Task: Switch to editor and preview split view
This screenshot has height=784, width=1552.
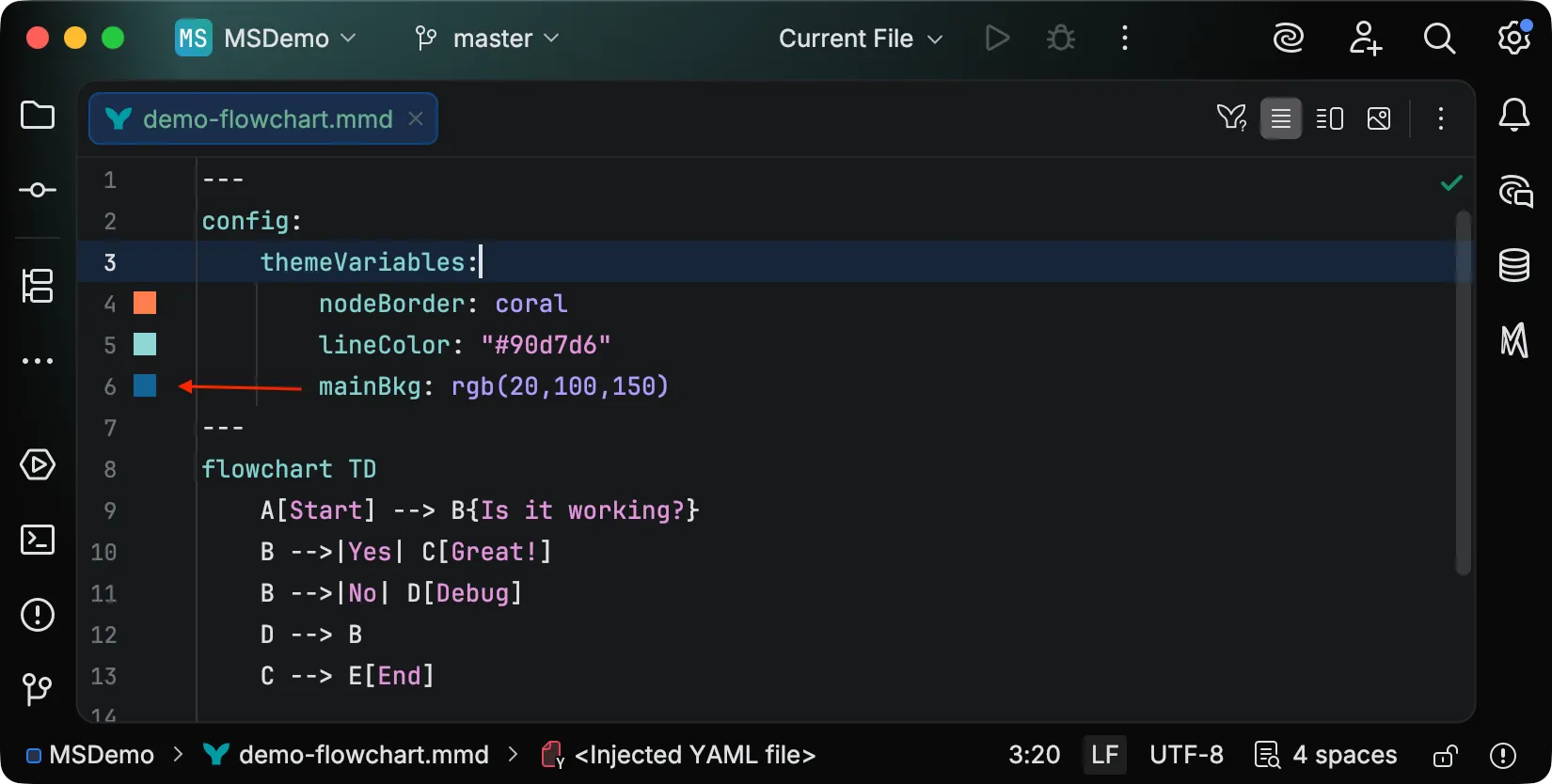Action: coord(1329,118)
